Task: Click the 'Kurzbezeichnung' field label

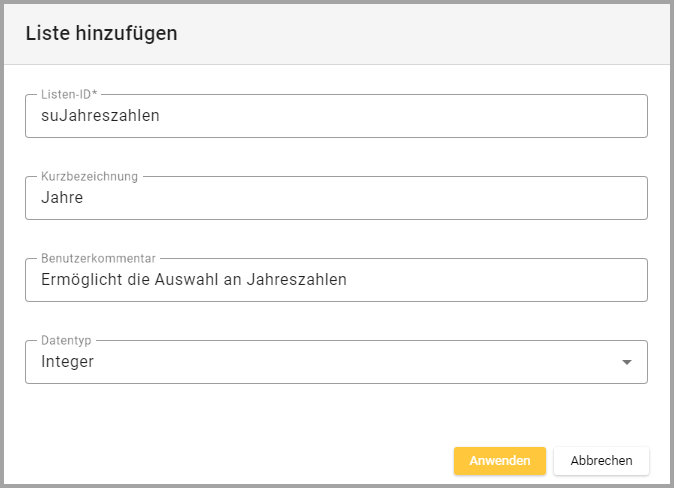Action: tap(89, 176)
